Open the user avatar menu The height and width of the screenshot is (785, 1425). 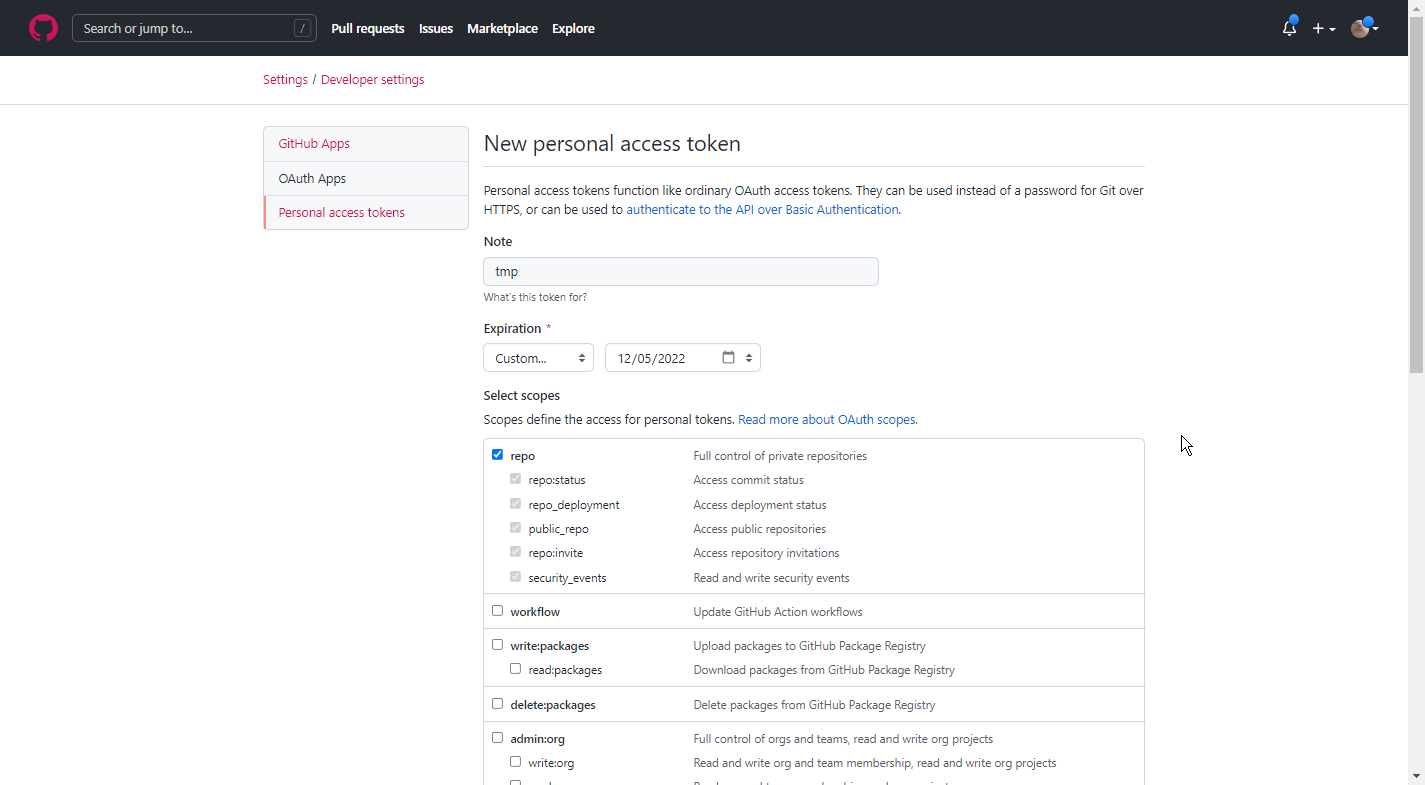coord(1364,29)
